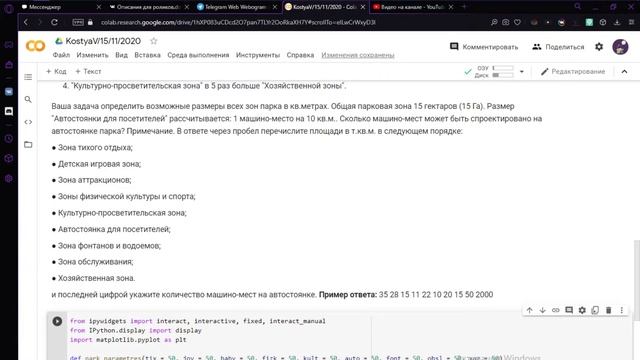Click the Комментировать button
Image resolution: width=640 pixels, height=360 pixels.
click(x=484, y=47)
